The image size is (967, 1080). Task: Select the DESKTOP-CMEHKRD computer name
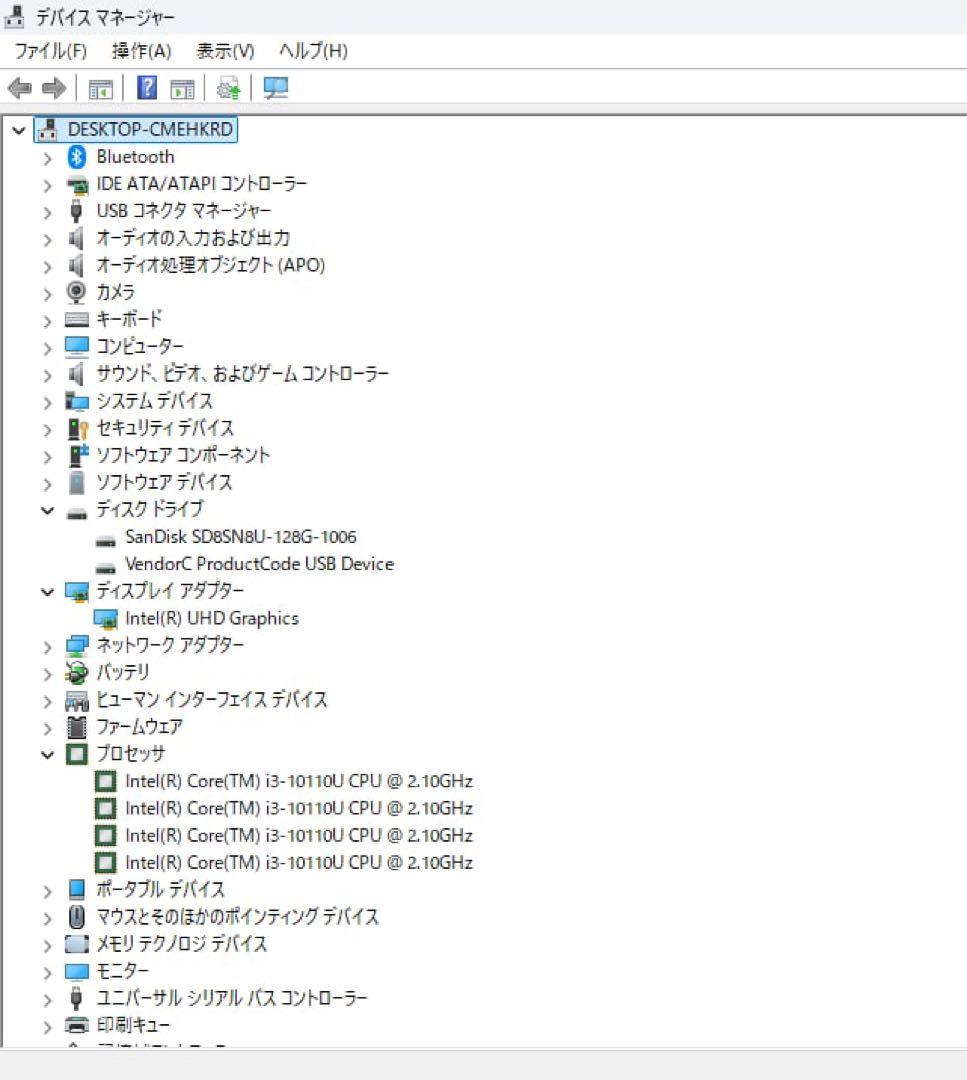(150, 129)
